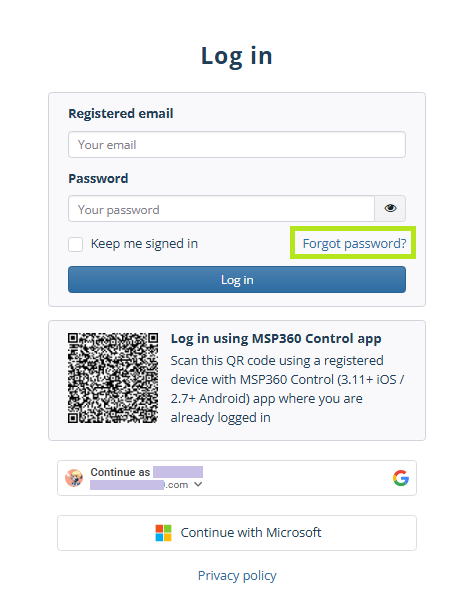Click the Password field label
The width and height of the screenshot is (460, 613).
pos(98,179)
